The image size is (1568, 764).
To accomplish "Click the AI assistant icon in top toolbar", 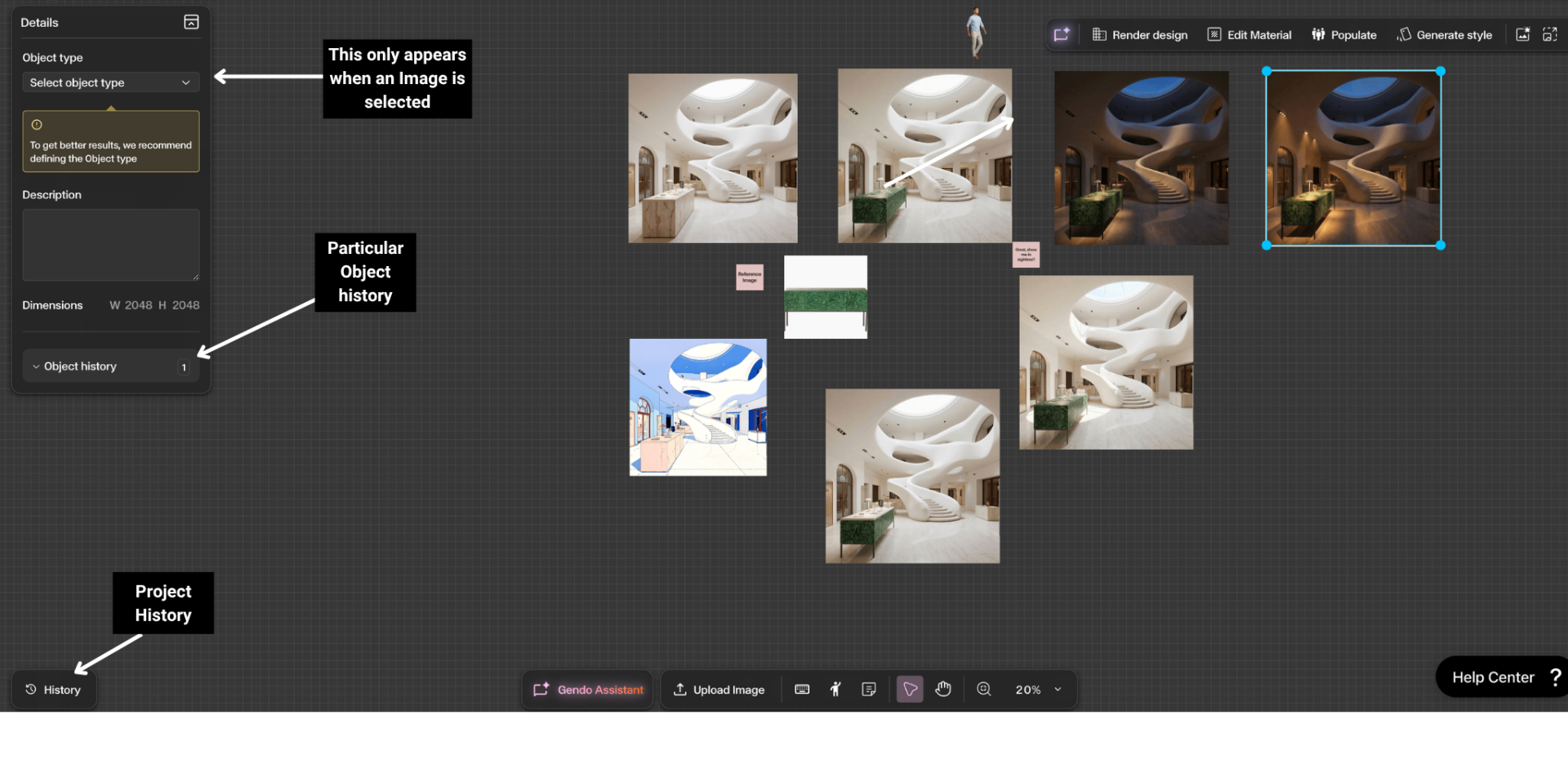I will (1061, 34).
